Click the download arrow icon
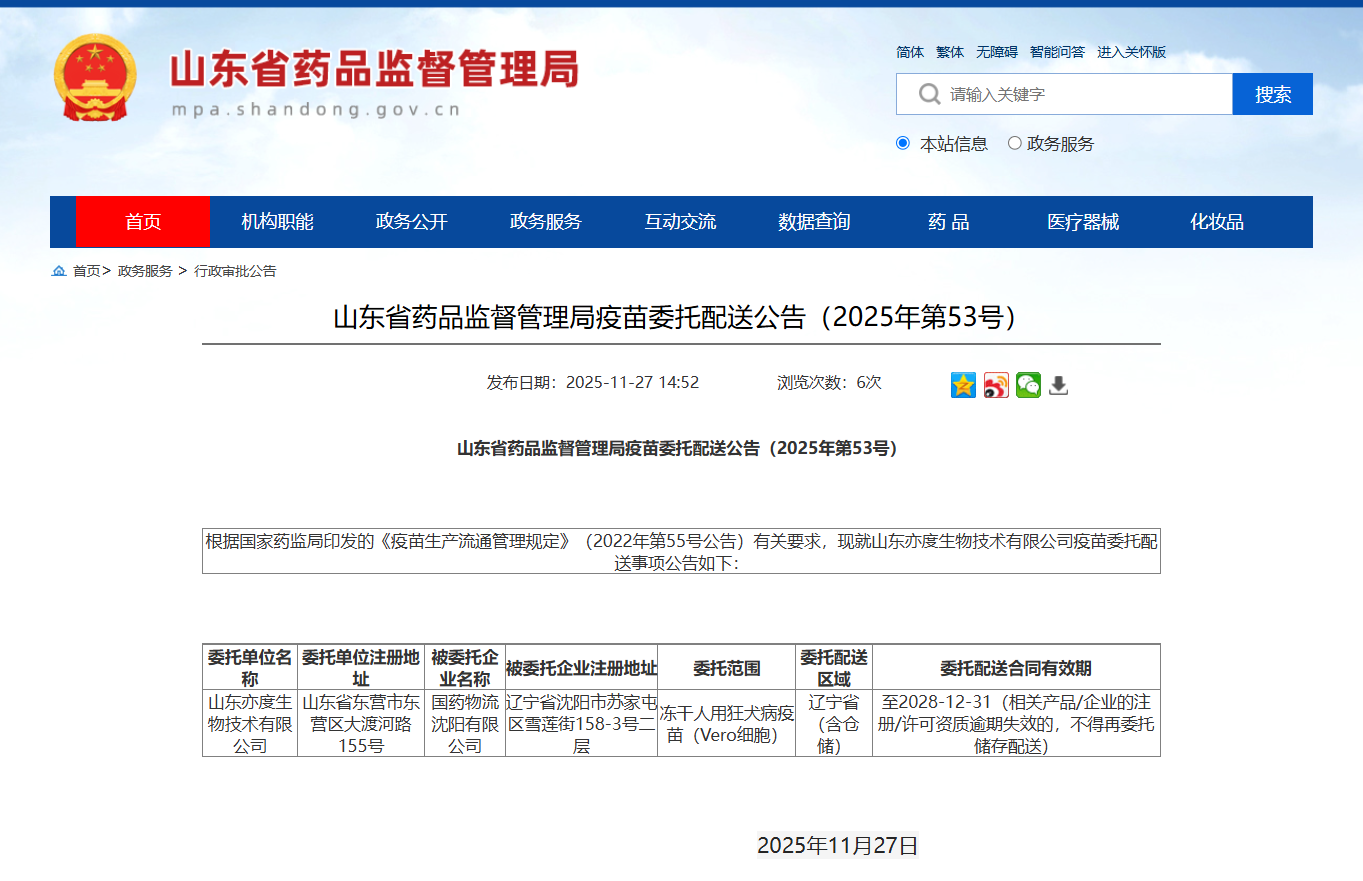This screenshot has width=1363, height=881. (1058, 385)
